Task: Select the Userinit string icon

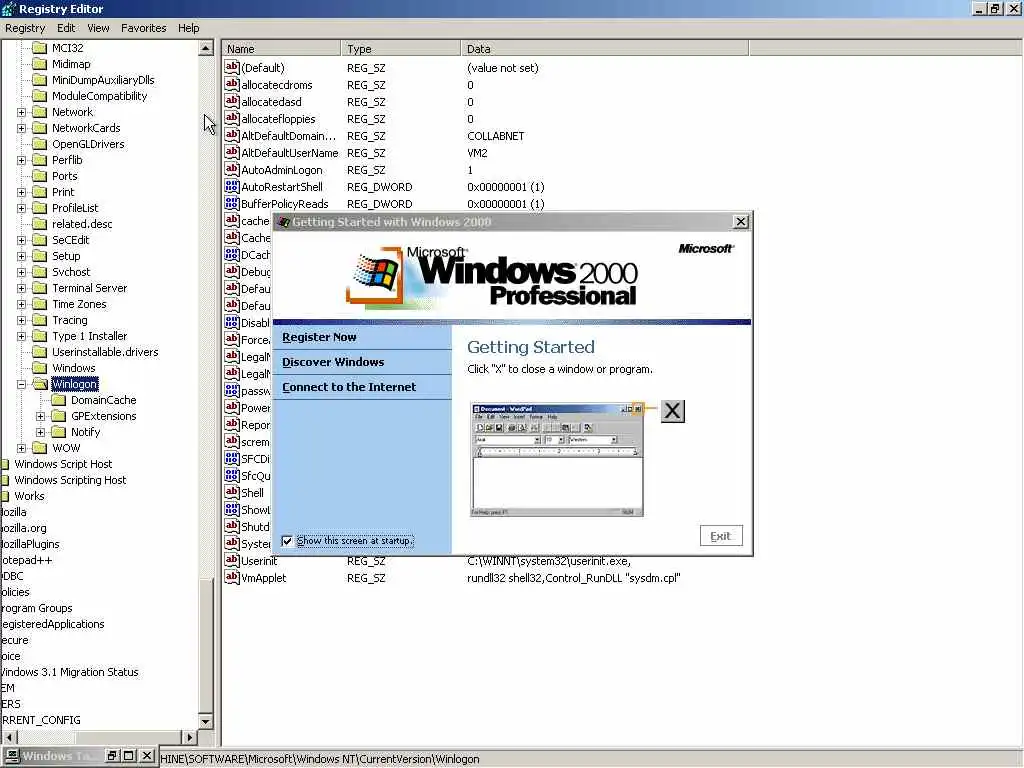Action: pos(232,560)
